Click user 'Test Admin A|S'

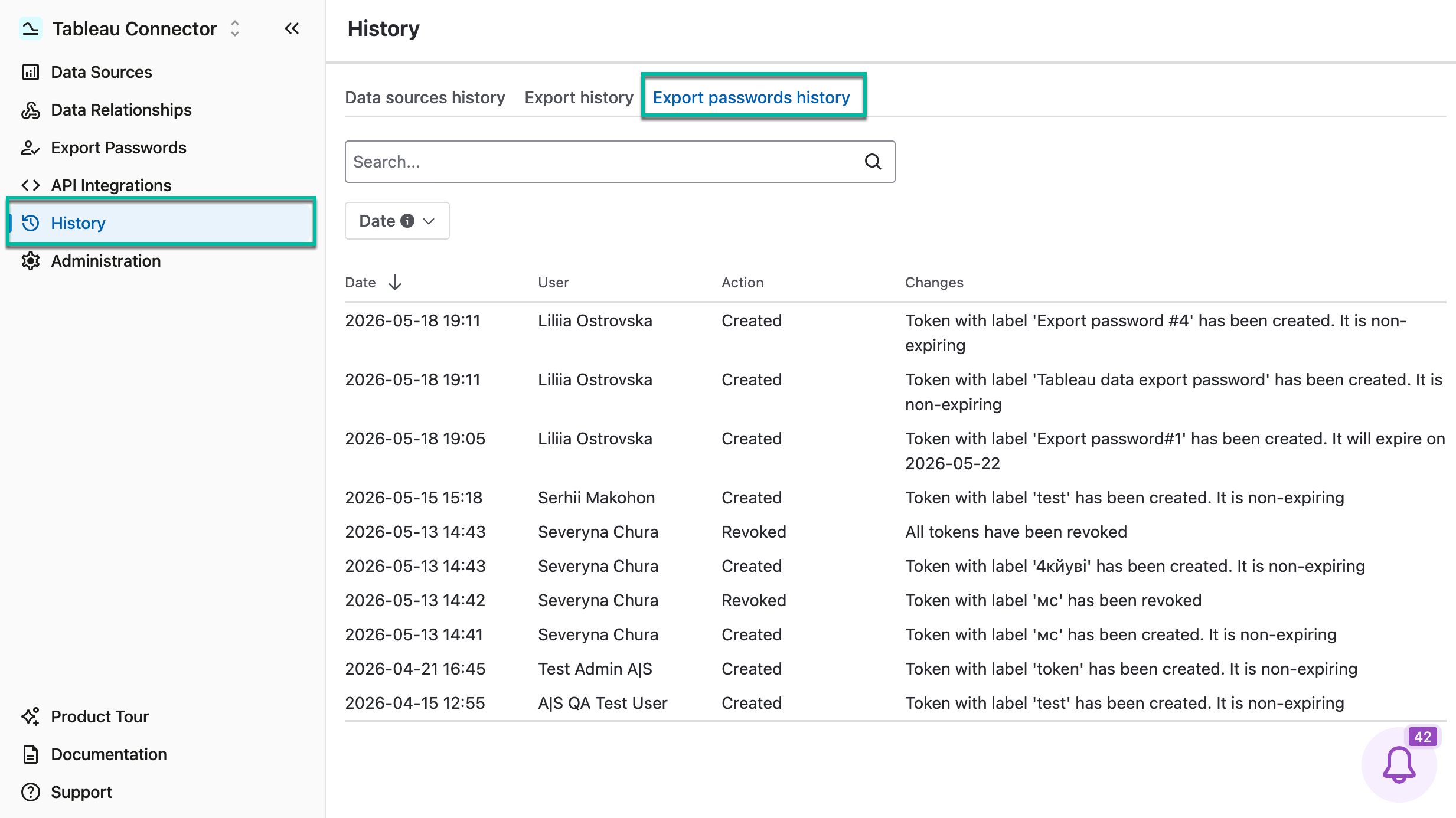point(595,669)
